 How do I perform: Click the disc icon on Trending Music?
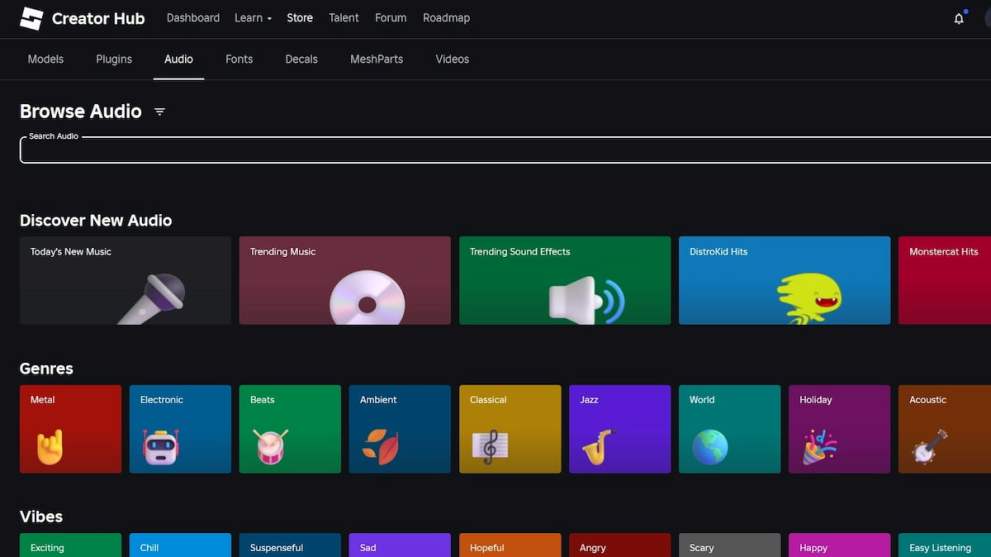367,299
